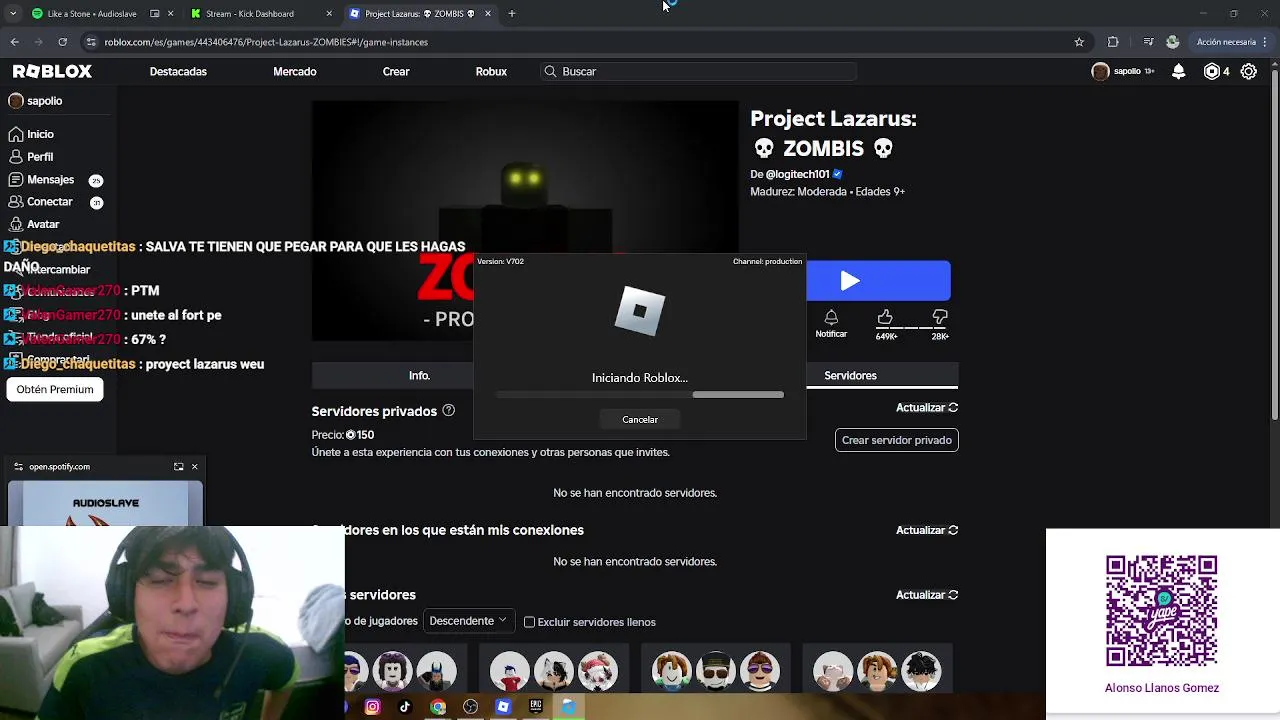The width and height of the screenshot is (1280, 720).
Task: Switch to the Servidores tab
Action: pyautogui.click(x=850, y=376)
